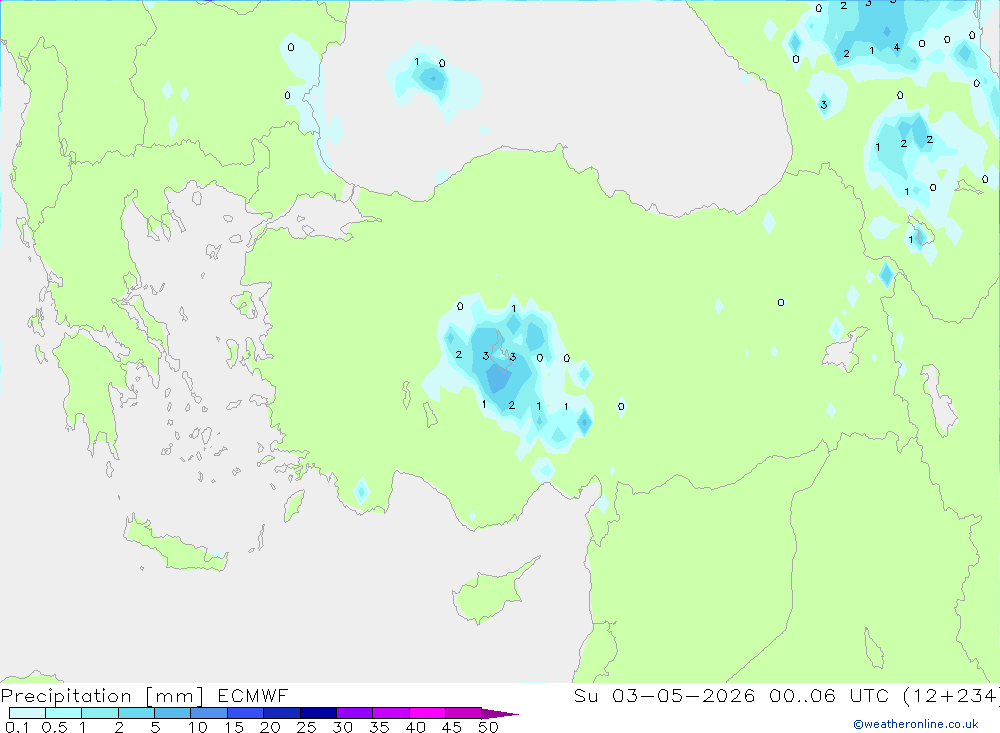Select the 30–35 mm purple legend swatch

point(355,713)
